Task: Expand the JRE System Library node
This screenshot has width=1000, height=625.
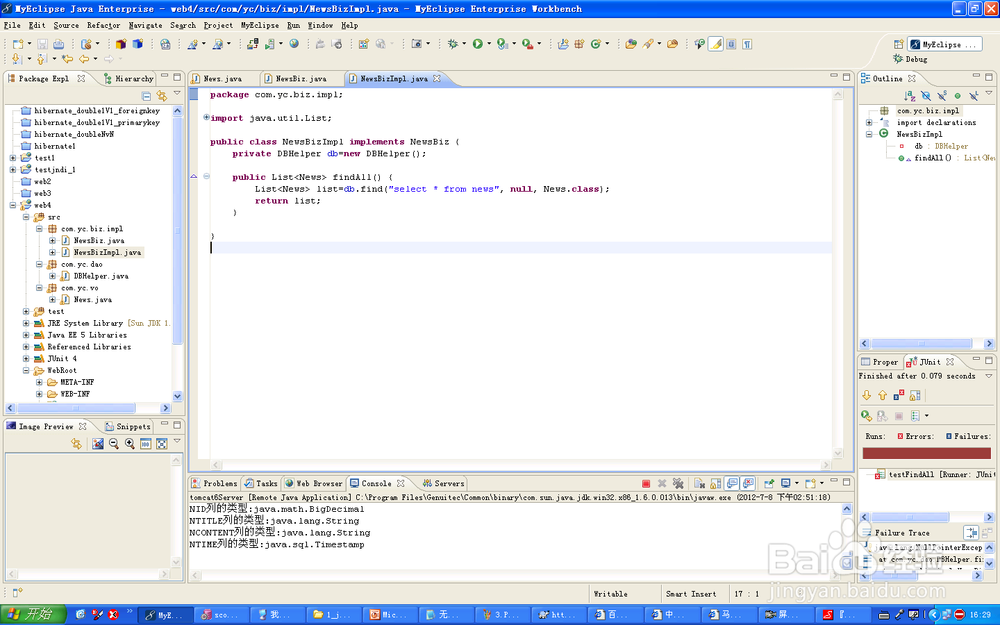Action: (26, 323)
